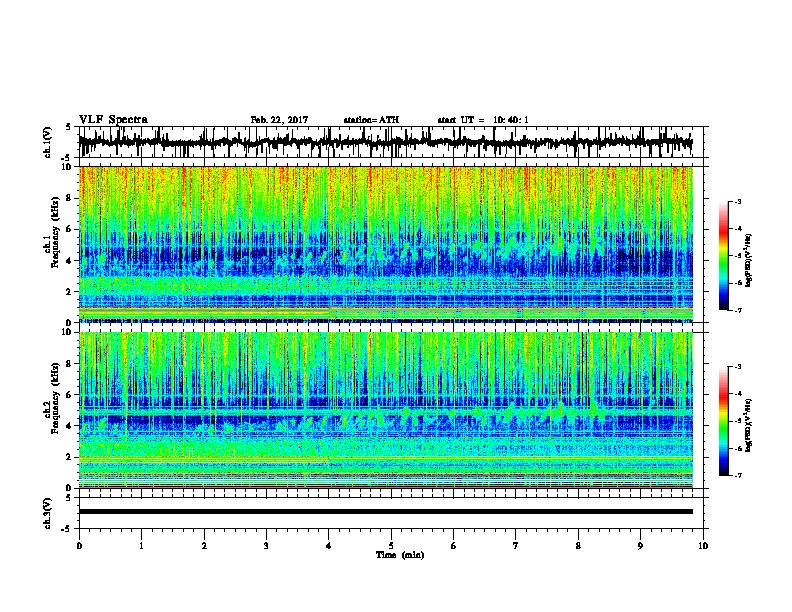Click the 4 kHz tick label on ch.2 axis

point(70,426)
